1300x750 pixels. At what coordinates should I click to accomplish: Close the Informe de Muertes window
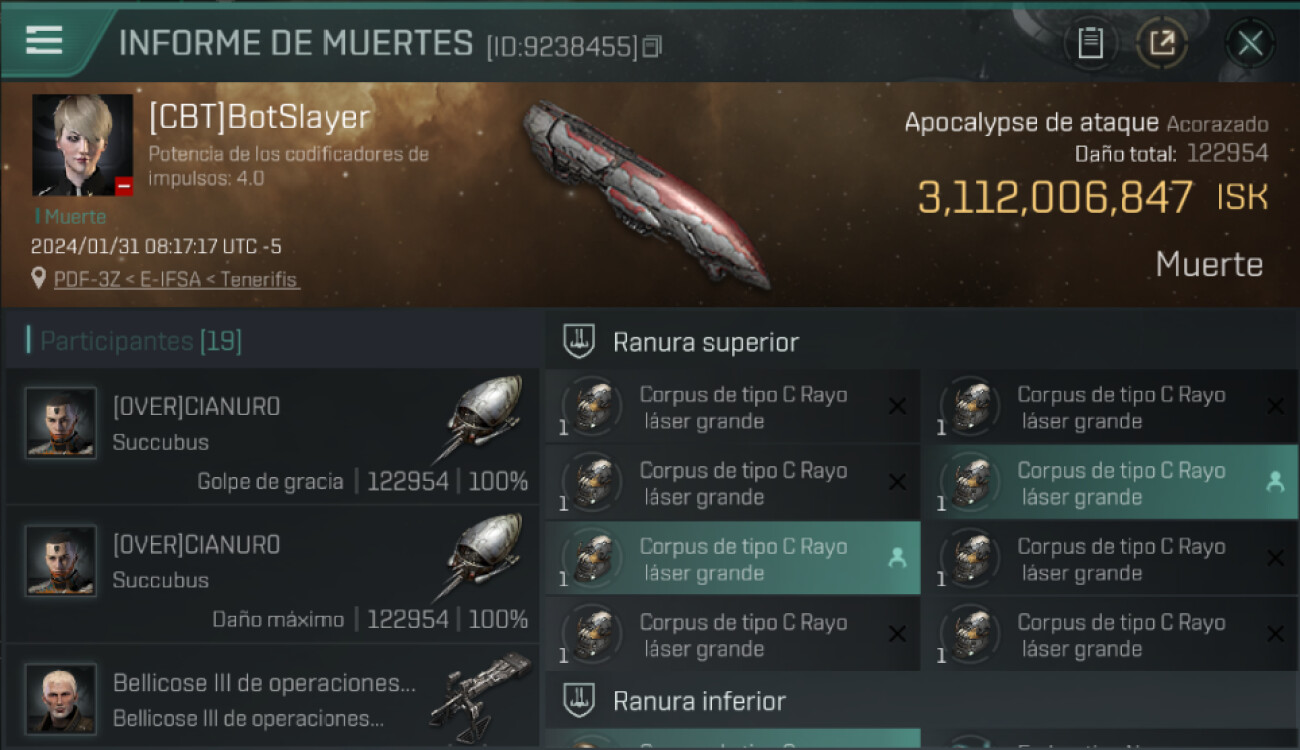point(1250,43)
